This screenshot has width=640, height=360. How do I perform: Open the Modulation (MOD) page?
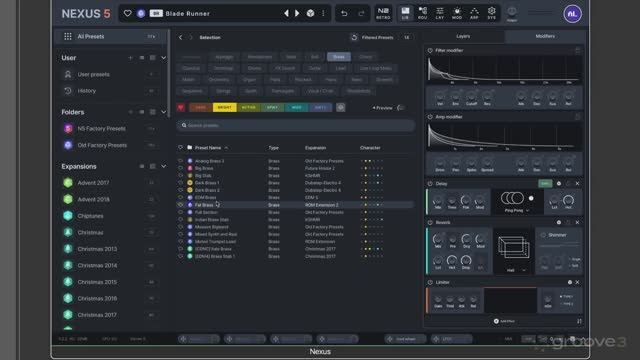point(457,13)
